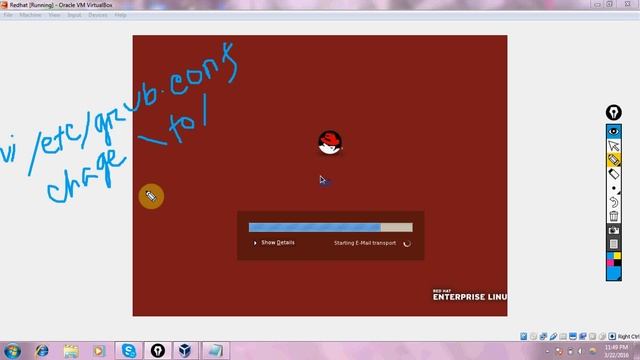Click the VirtualBox network status icon
Viewport: 640px width, 360px height.
coord(583,336)
